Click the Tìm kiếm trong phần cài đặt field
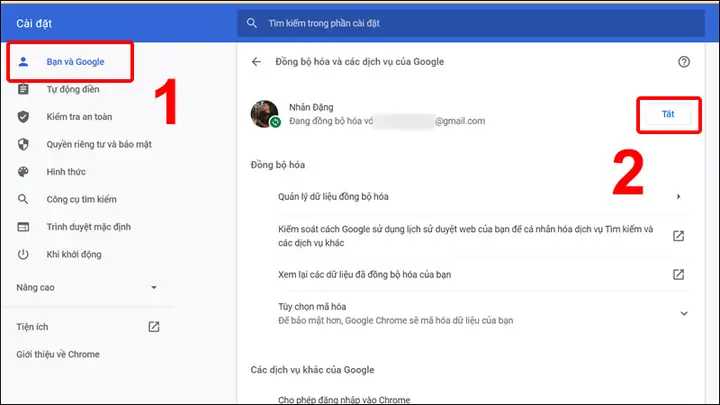Viewport: 720px width, 405px height. [x=471, y=23]
